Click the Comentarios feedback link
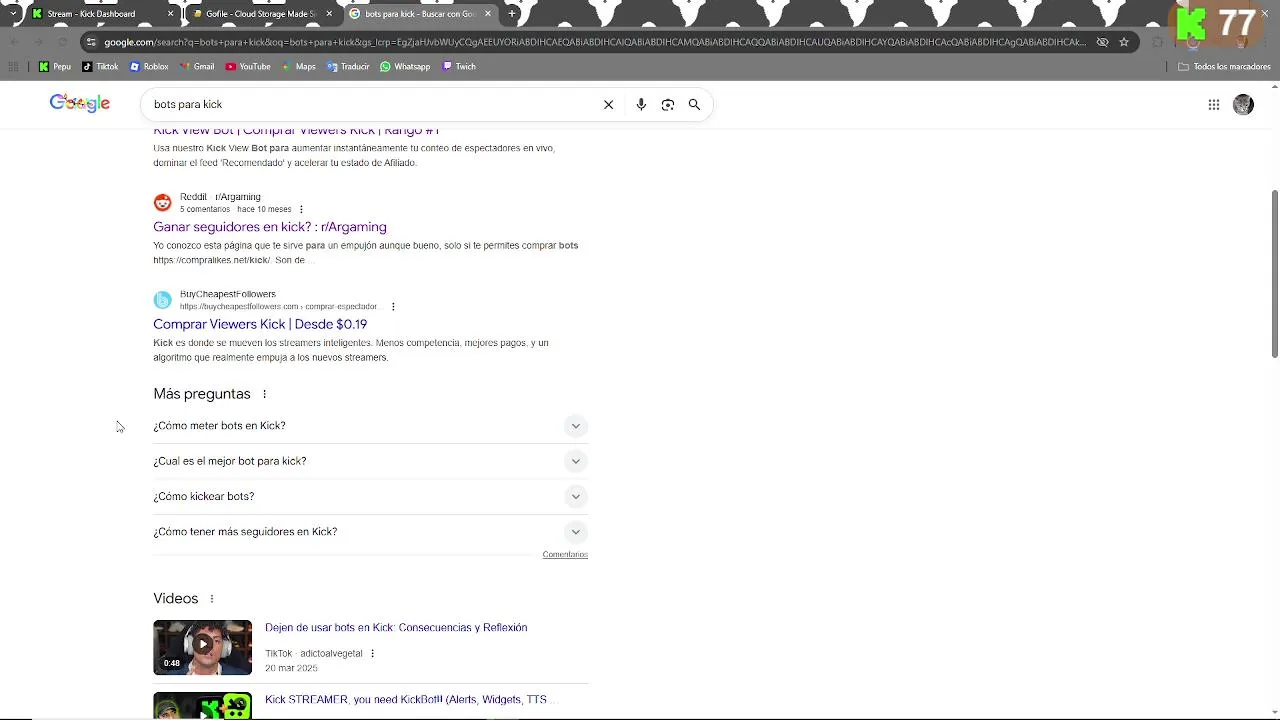1280x720 pixels. tap(565, 554)
